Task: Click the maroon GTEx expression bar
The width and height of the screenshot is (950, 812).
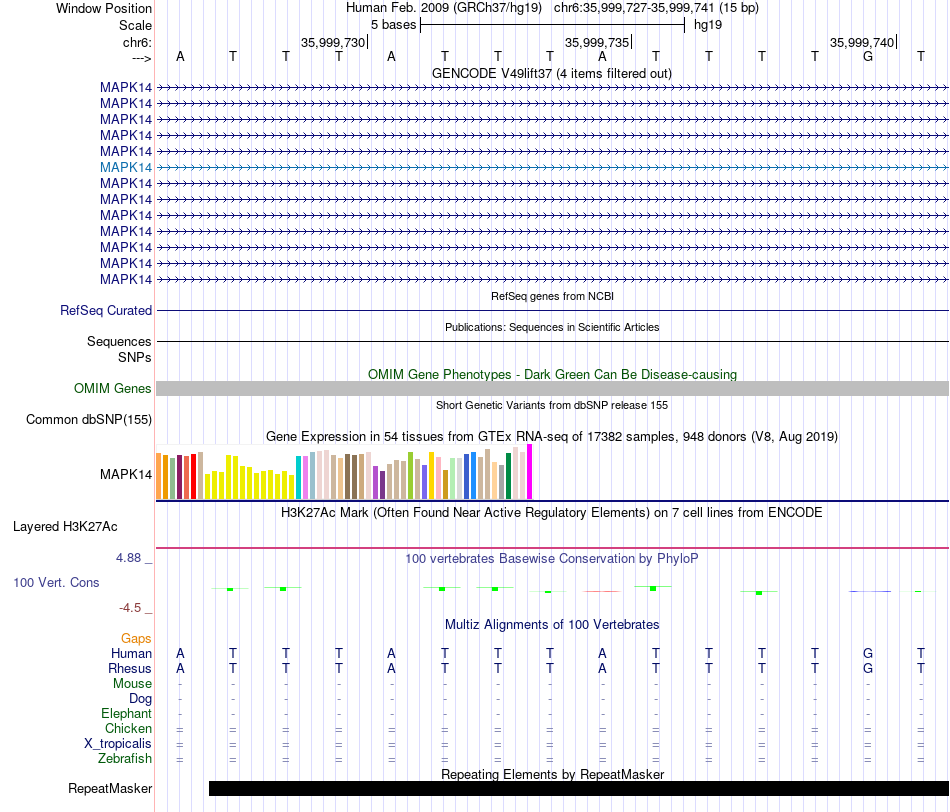Action: [x=179, y=477]
